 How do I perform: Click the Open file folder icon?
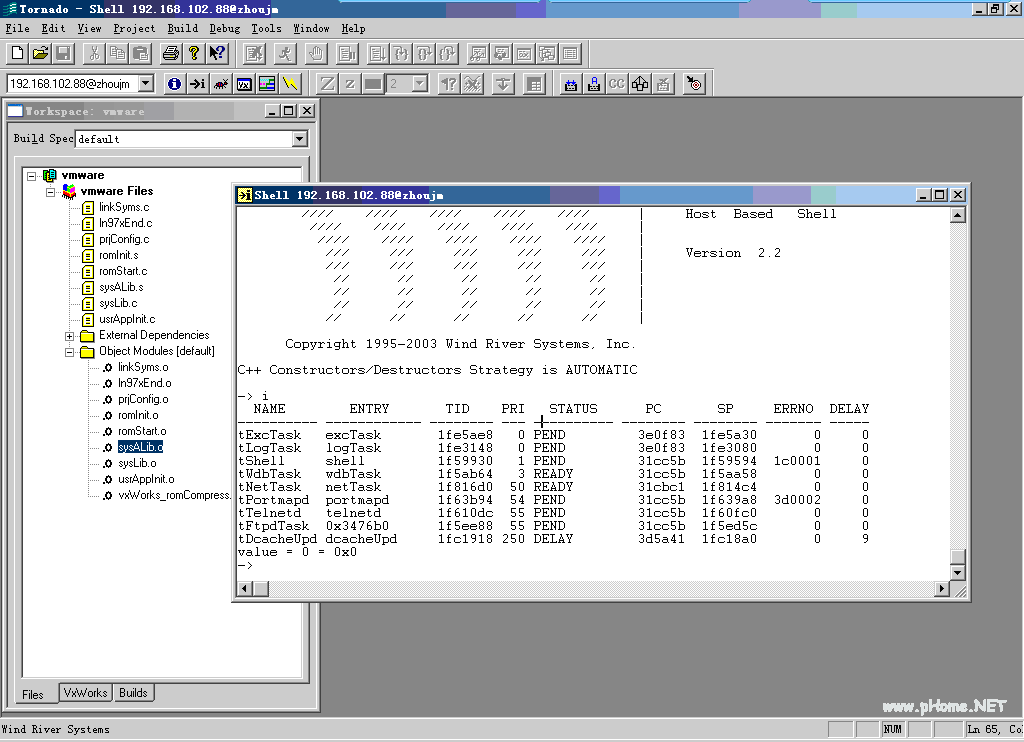click(40, 54)
